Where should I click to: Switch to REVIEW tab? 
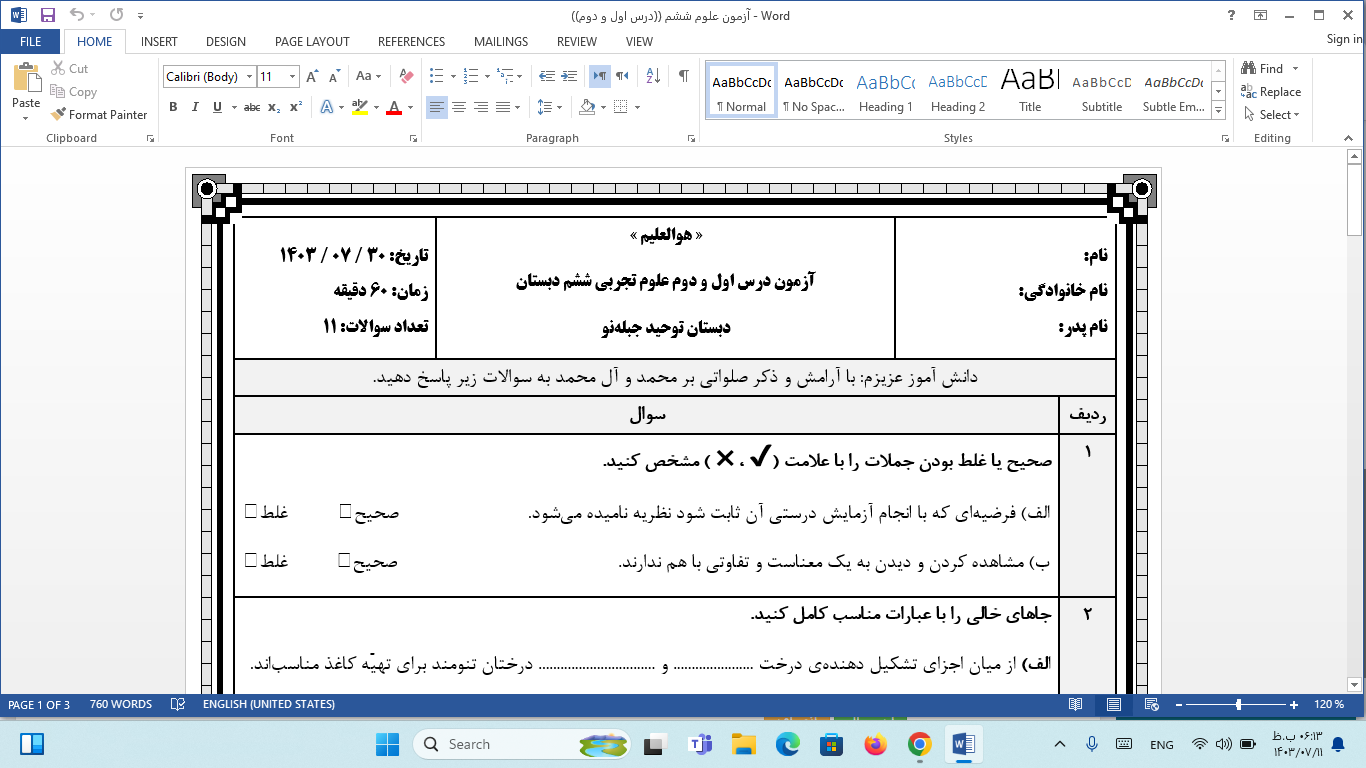[576, 42]
